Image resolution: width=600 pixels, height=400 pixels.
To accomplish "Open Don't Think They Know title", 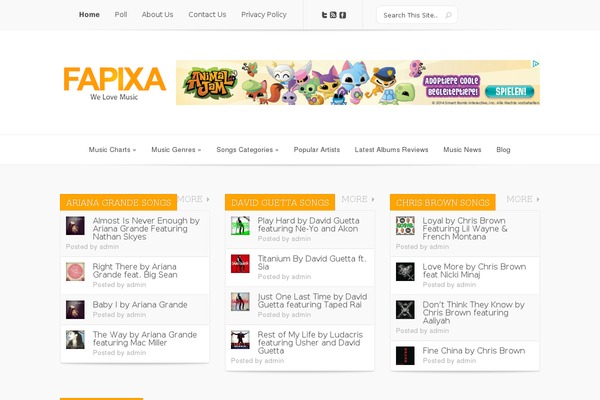I will (x=473, y=313).
